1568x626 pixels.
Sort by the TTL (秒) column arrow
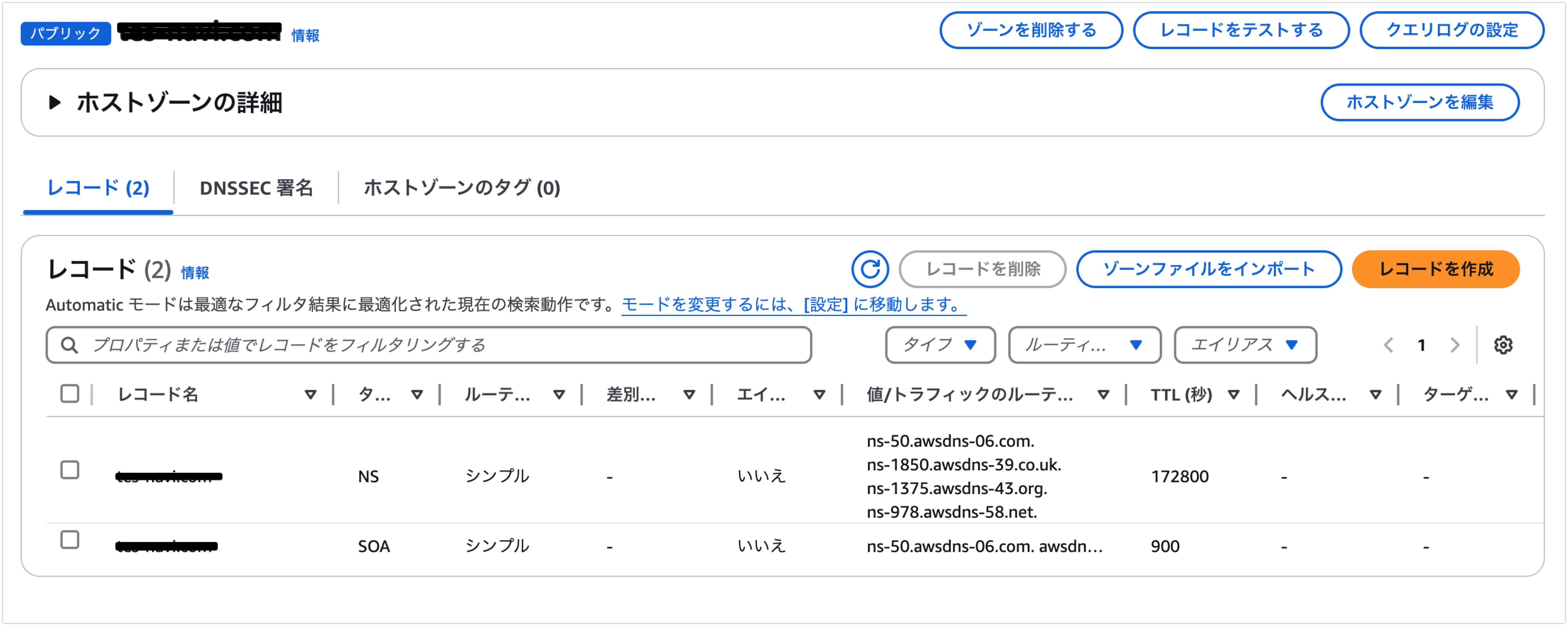click(1233, 395)
